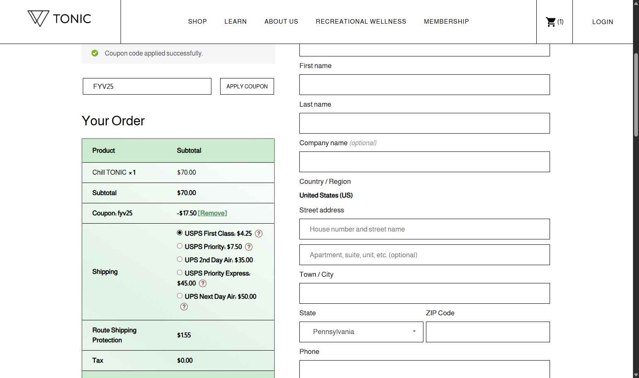Click help icon beside USPS First Class
639x378 pixels.
click(259, 233)
